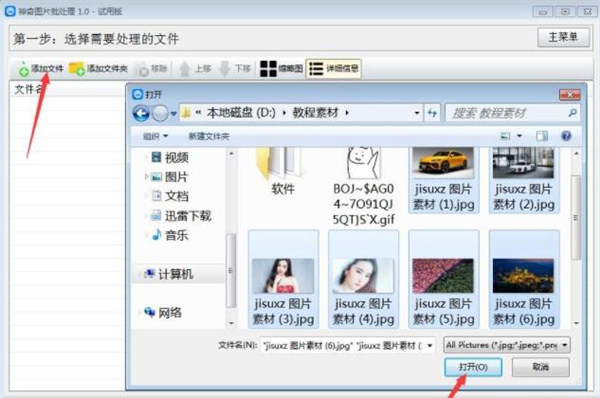Viewport: 600px width, 398px height.
Task: Switch to 详细信息 details view
Action: click(x=334, y=69)
